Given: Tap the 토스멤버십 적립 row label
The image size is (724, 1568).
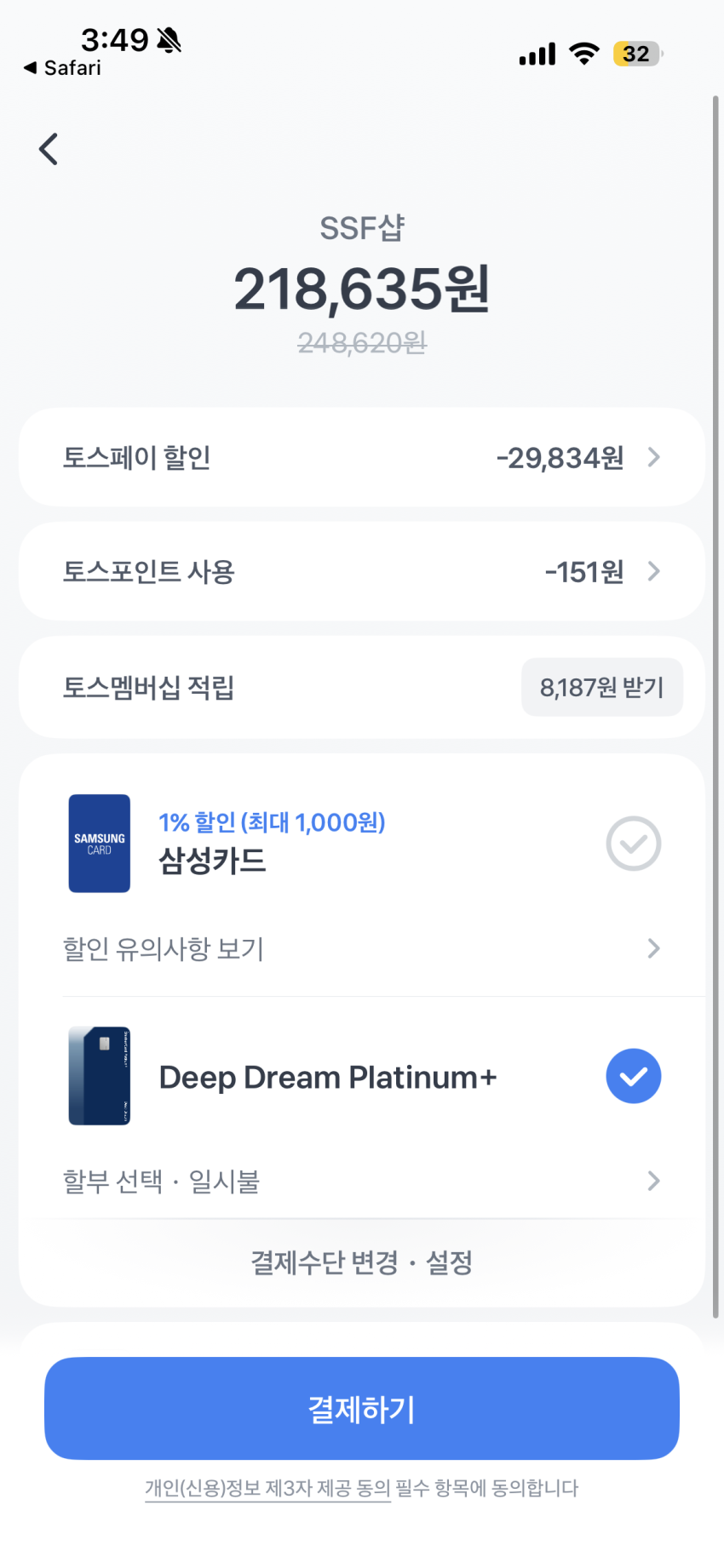Looking at the screenshot, I should [148, 687].
